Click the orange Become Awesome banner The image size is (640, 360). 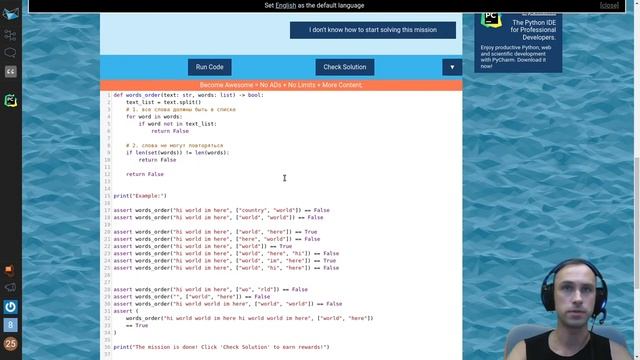pos(281,85)
